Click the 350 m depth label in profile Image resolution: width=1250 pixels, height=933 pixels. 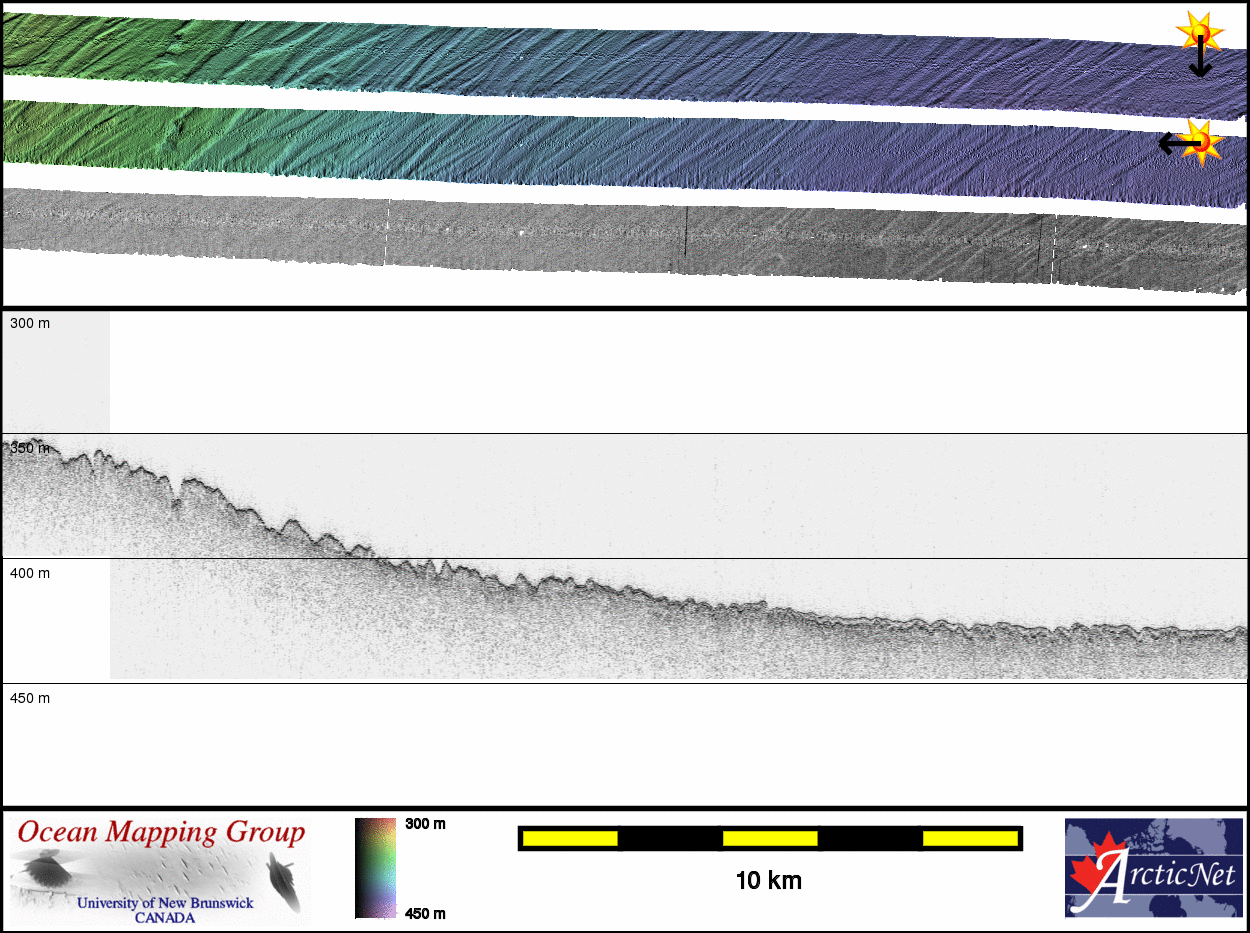(x=30, y=448)
